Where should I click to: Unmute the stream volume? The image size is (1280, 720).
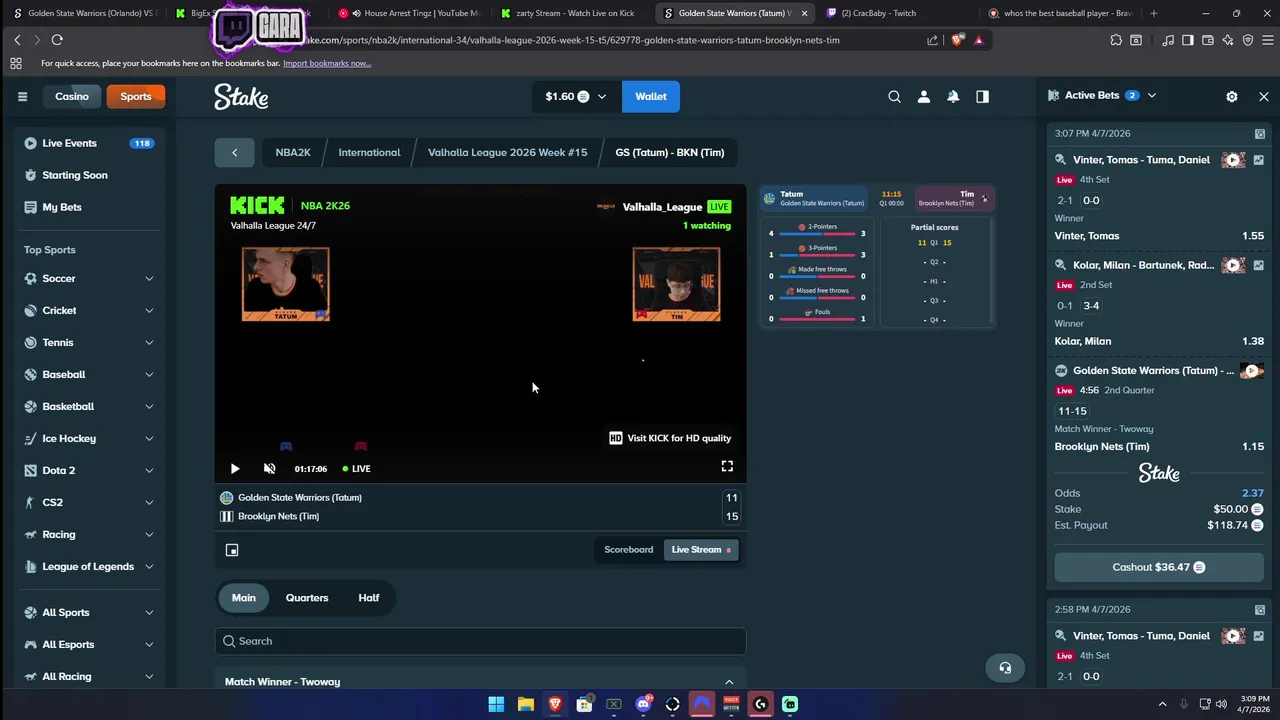coord(269,468)
